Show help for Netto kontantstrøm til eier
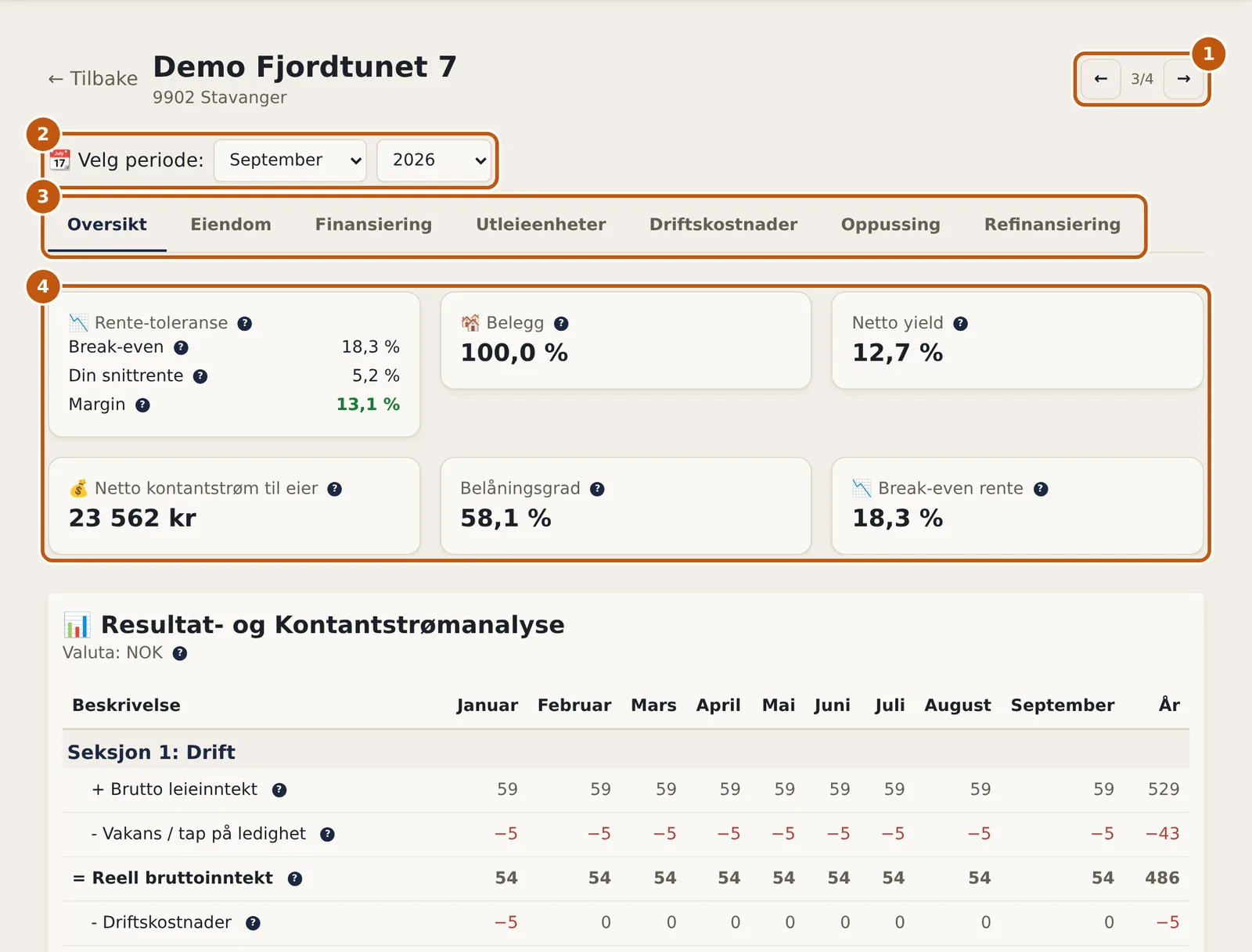 tap(335, 489)
